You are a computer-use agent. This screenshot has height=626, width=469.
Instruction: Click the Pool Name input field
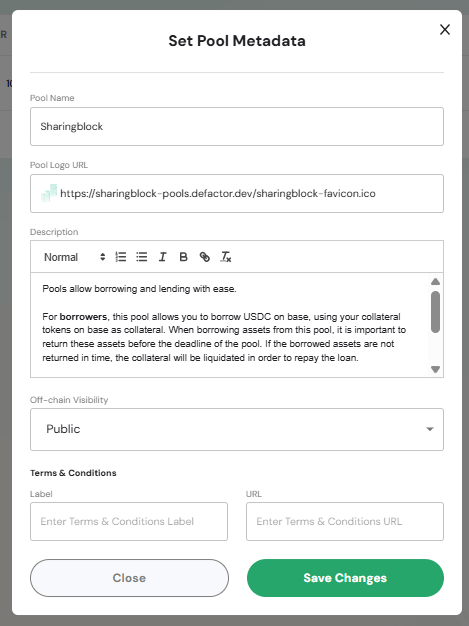[237, 127]
